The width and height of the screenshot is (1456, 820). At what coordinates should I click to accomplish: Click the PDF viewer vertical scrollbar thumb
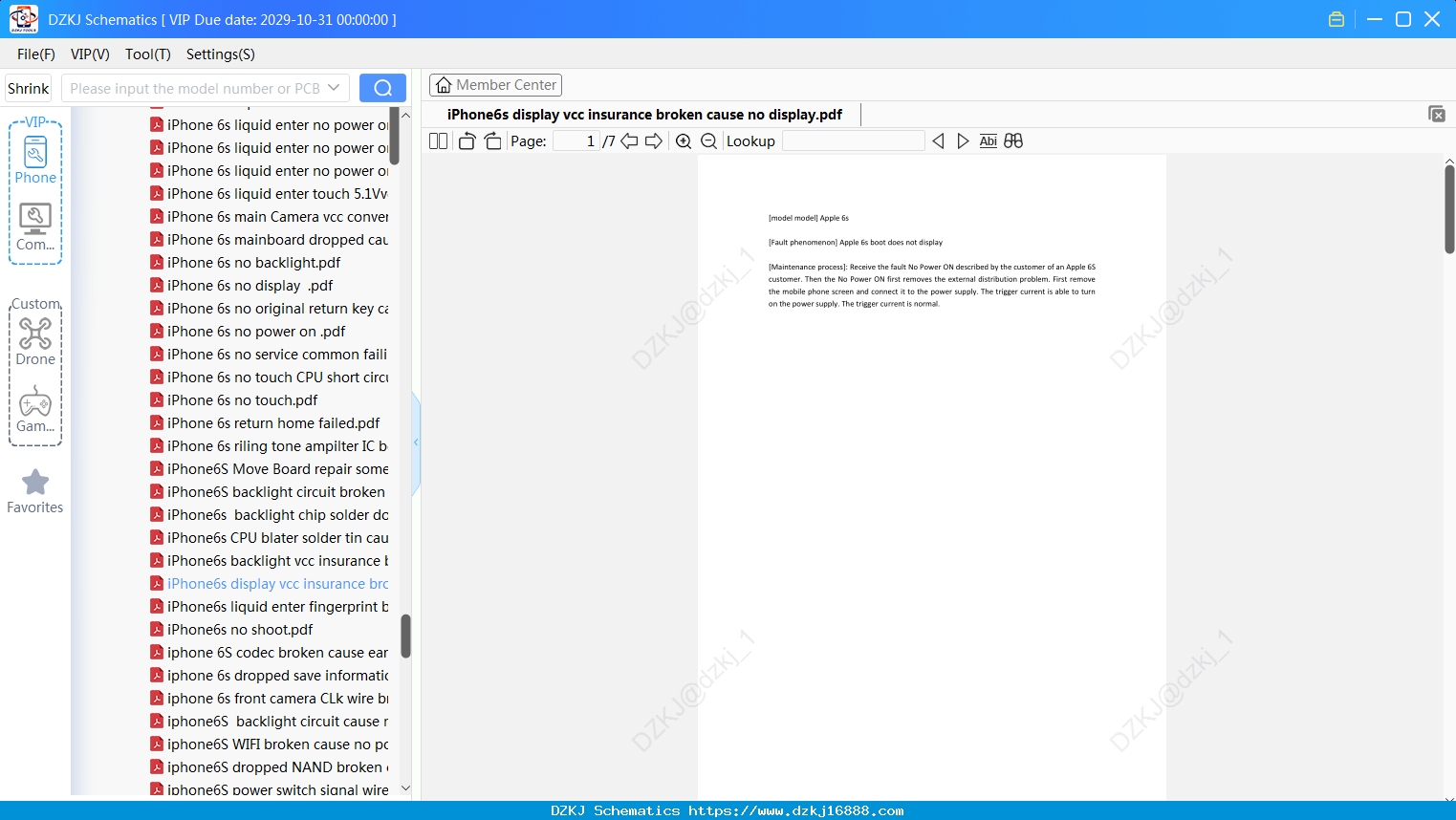point(1449,209)
